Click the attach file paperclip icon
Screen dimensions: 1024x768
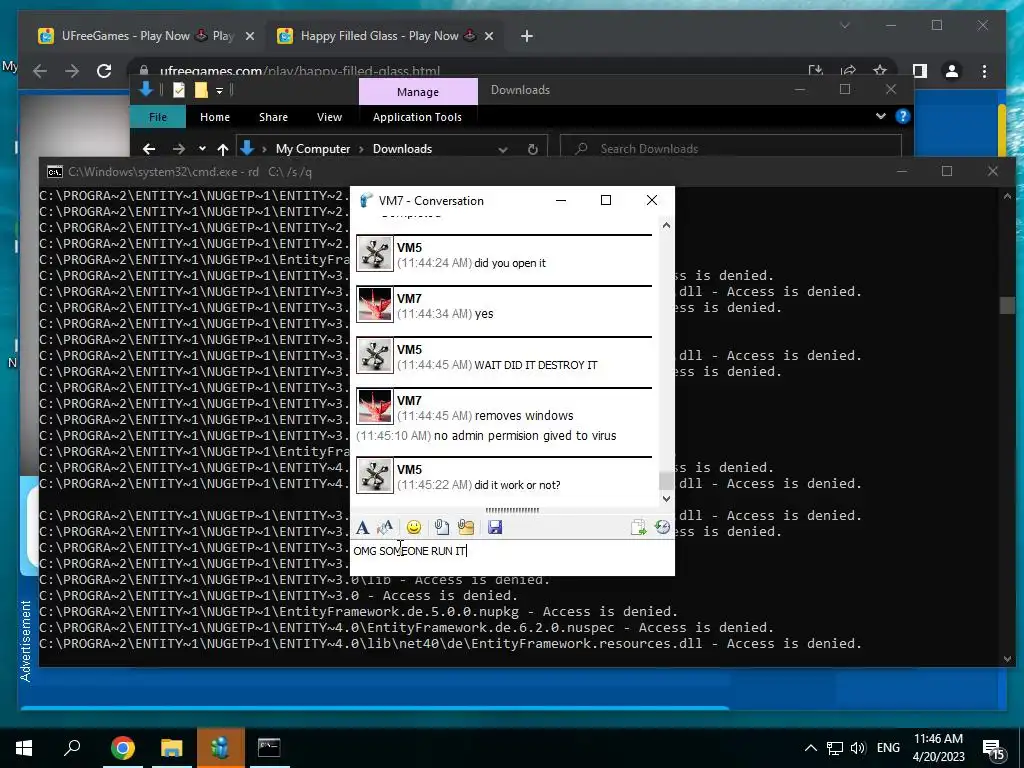(441, 527)
